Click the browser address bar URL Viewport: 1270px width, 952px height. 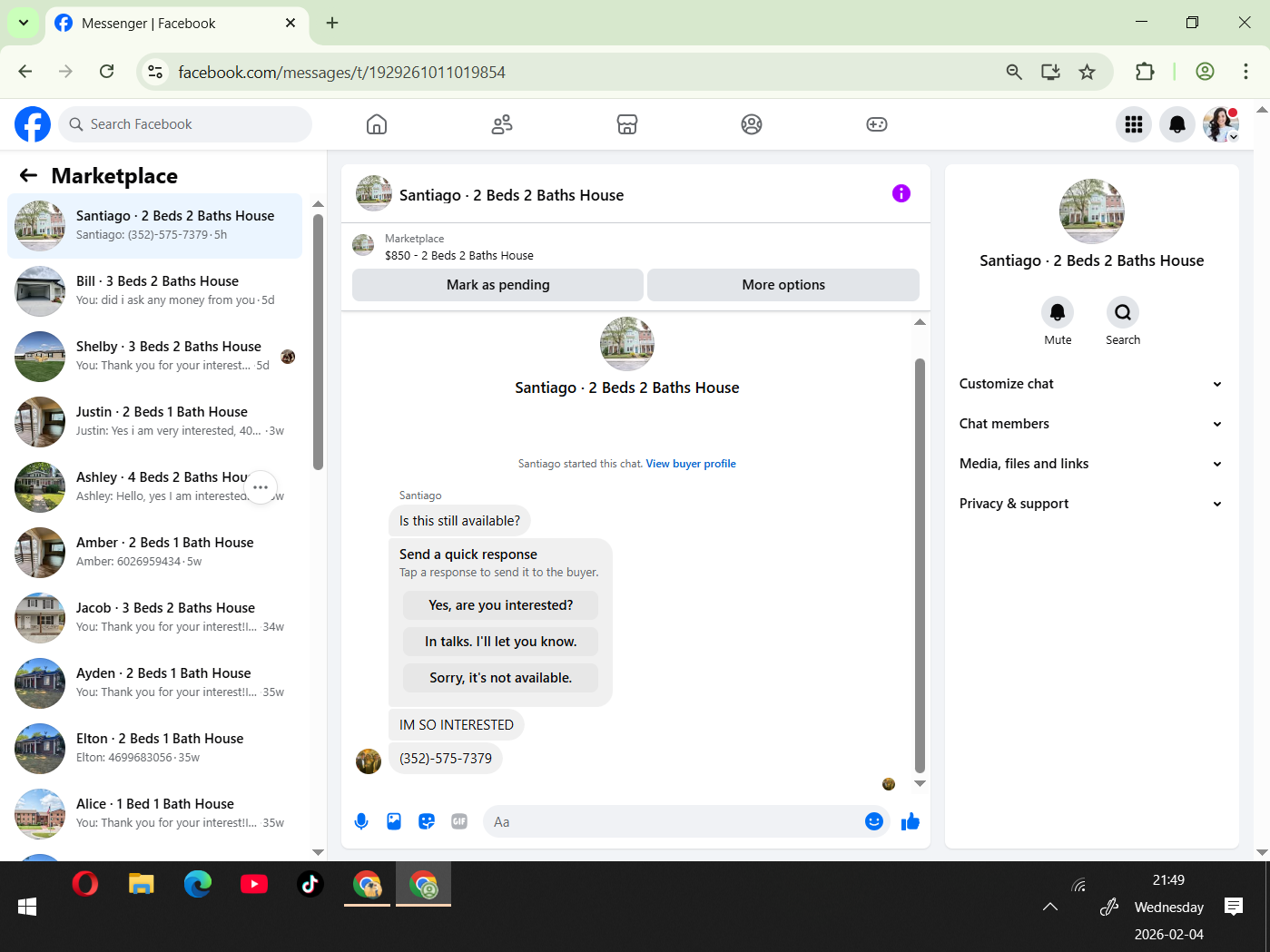pos(341,72)
